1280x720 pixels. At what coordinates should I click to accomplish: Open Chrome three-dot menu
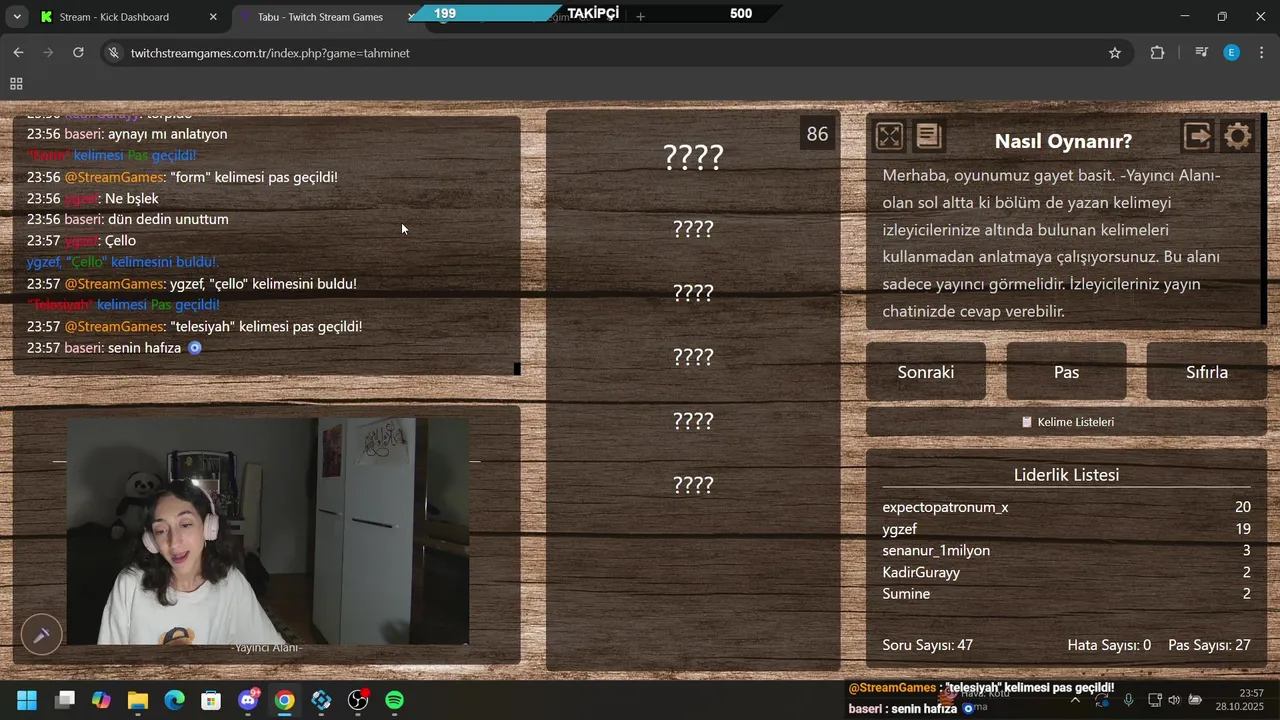[x=1262, y=53]
